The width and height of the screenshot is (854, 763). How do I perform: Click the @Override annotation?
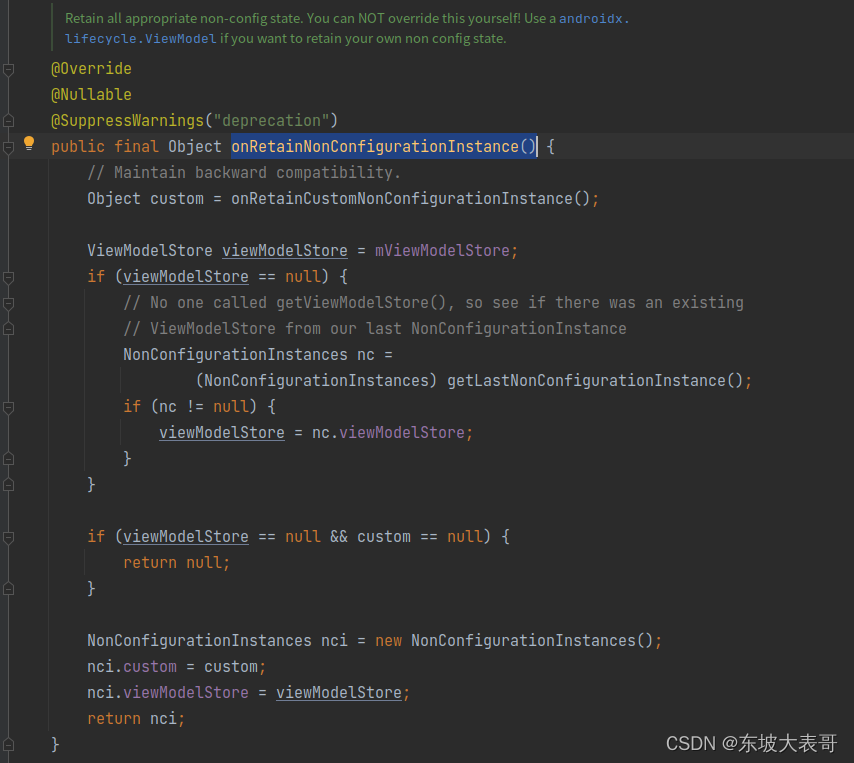click(91, 69)
